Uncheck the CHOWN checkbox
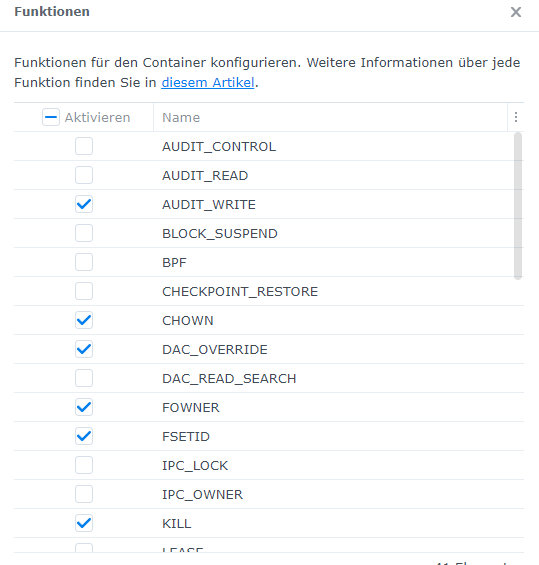 pos(84,320)
